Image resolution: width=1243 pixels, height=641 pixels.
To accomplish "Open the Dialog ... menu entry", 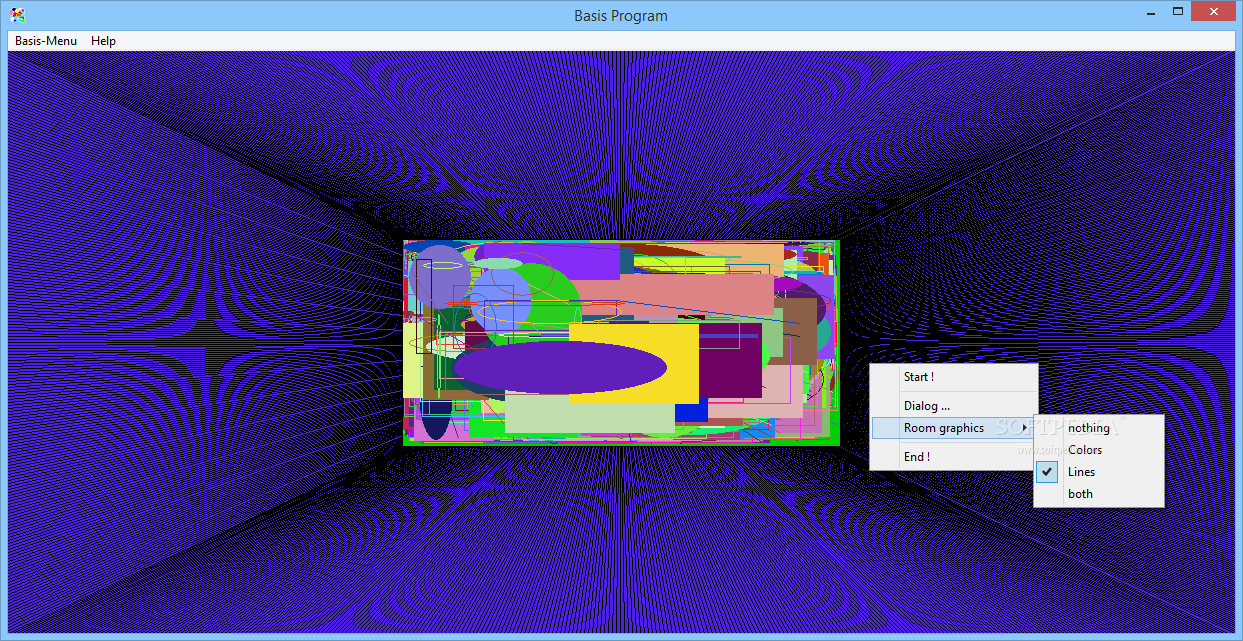I will 953,406.
